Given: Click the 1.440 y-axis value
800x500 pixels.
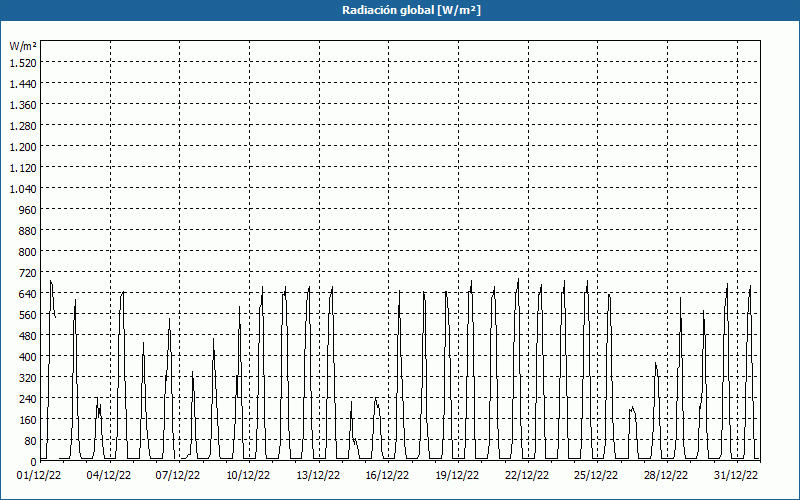Looking at the screenshot, I should click(x=23, y=84).
